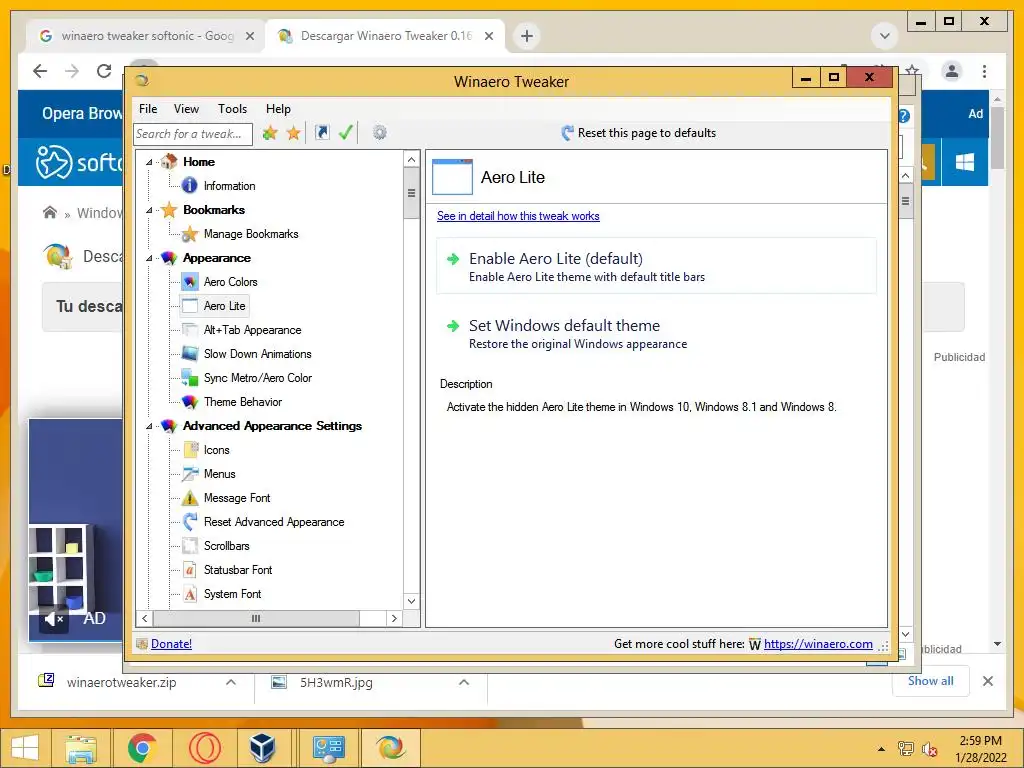
Task: Click the Donate! link
Action: coord(171,644)
